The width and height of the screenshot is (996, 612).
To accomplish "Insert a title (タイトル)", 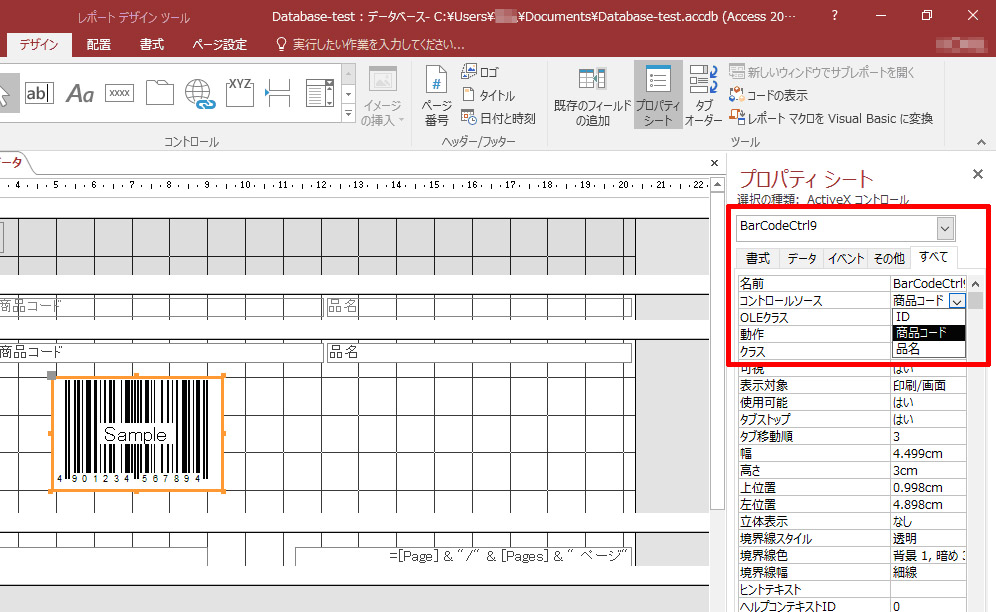I will [488, 95].
